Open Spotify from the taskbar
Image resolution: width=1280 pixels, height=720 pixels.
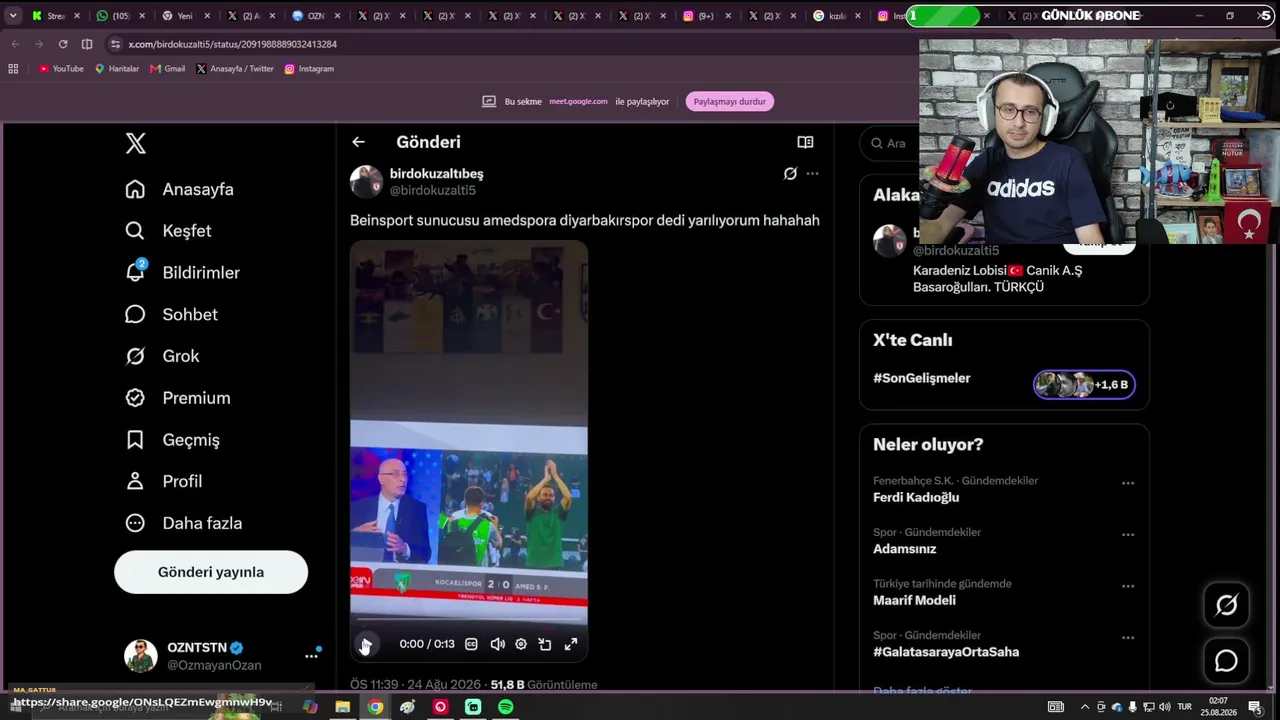coord(506,707)
